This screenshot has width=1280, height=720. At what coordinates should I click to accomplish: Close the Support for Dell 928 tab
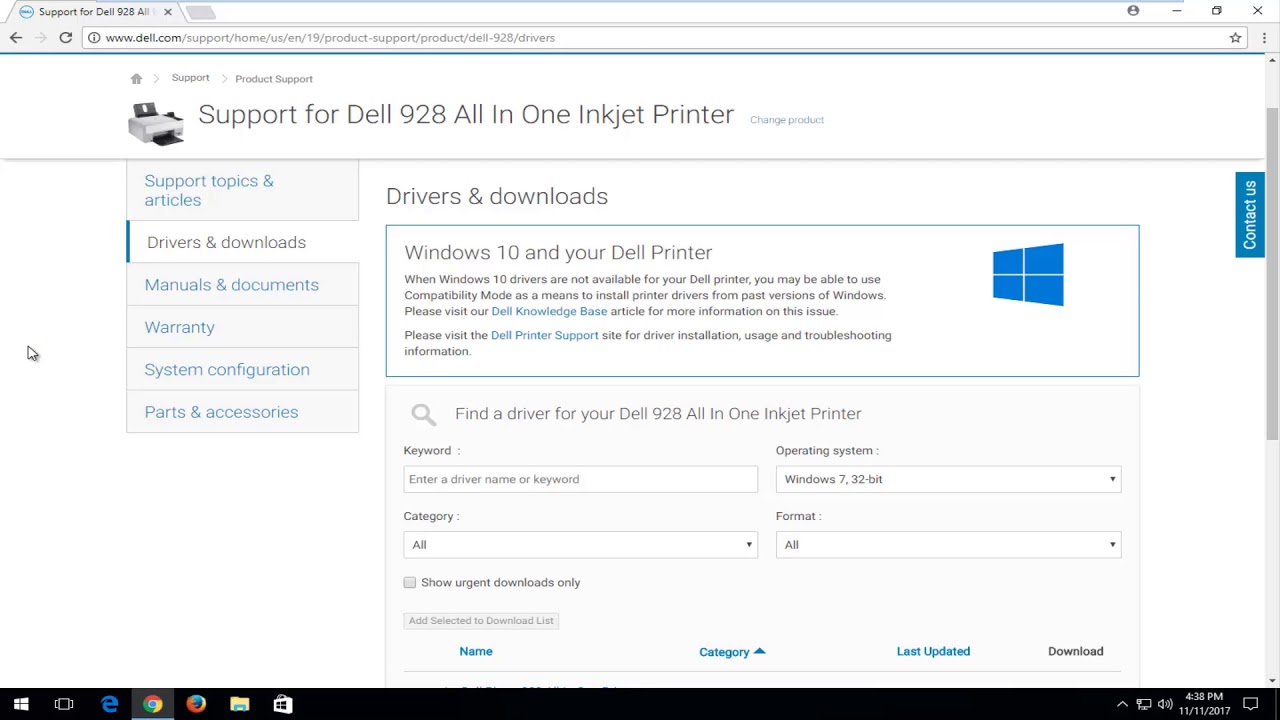coord(168,12)
